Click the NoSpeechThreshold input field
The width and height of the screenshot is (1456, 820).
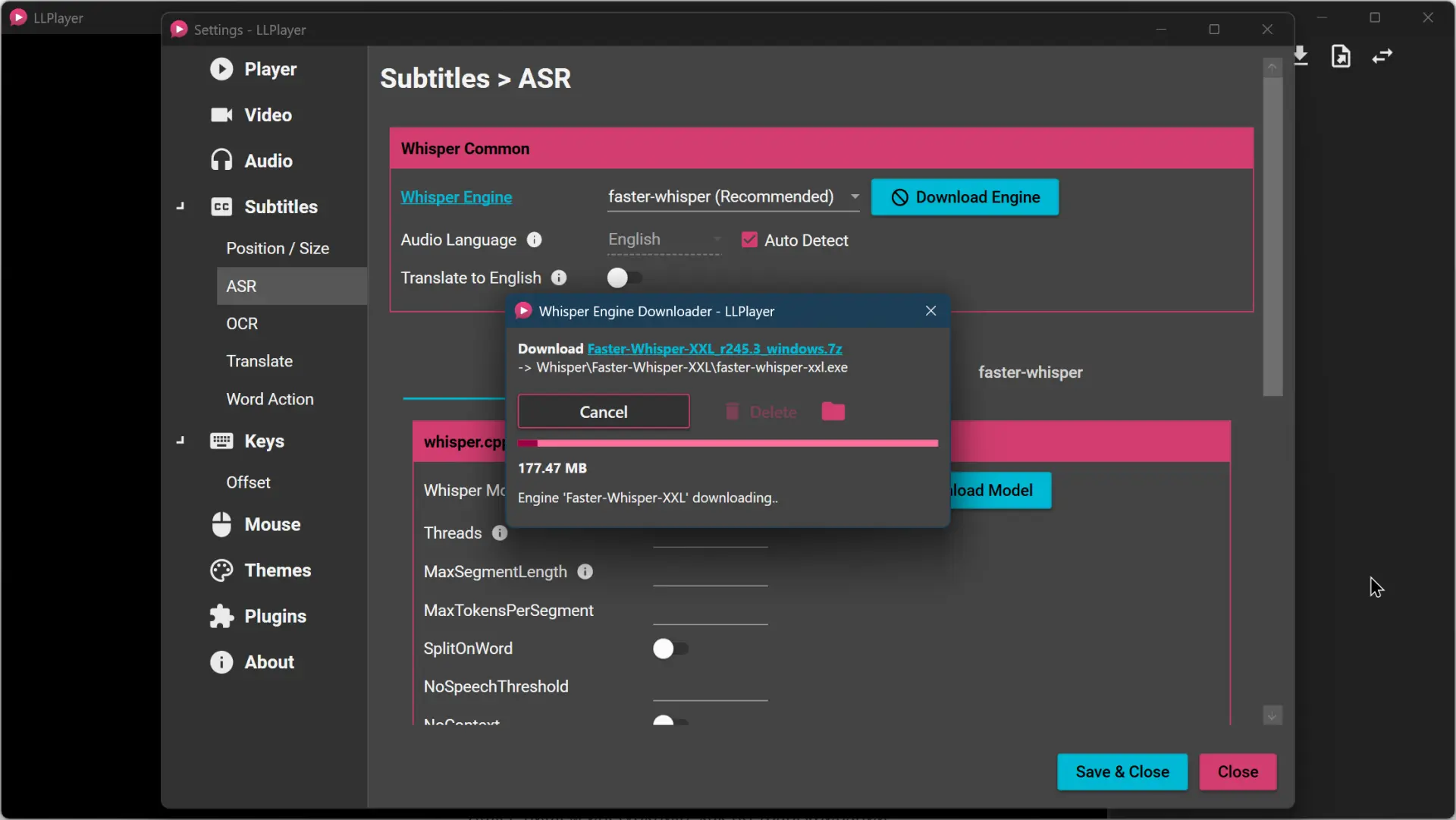(711, 686)
